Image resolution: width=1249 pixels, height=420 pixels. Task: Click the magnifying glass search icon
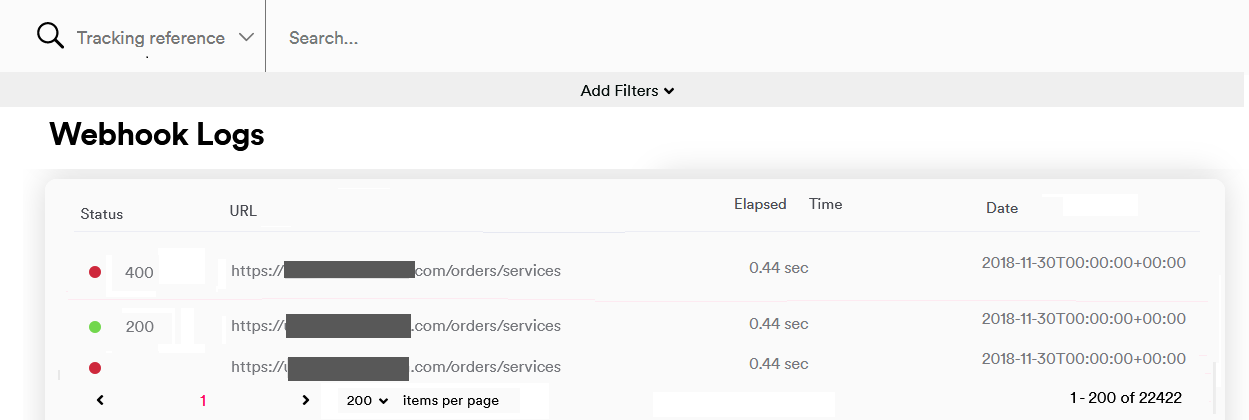coord(50,37)
